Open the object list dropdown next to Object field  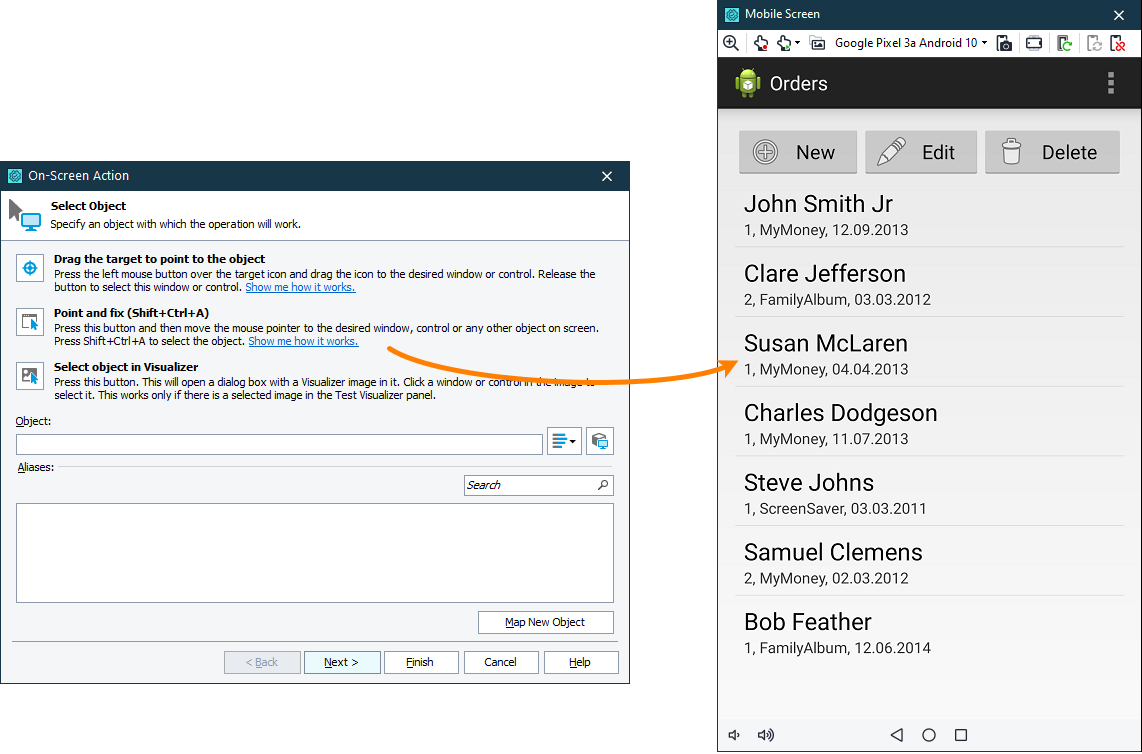point(564,441)
